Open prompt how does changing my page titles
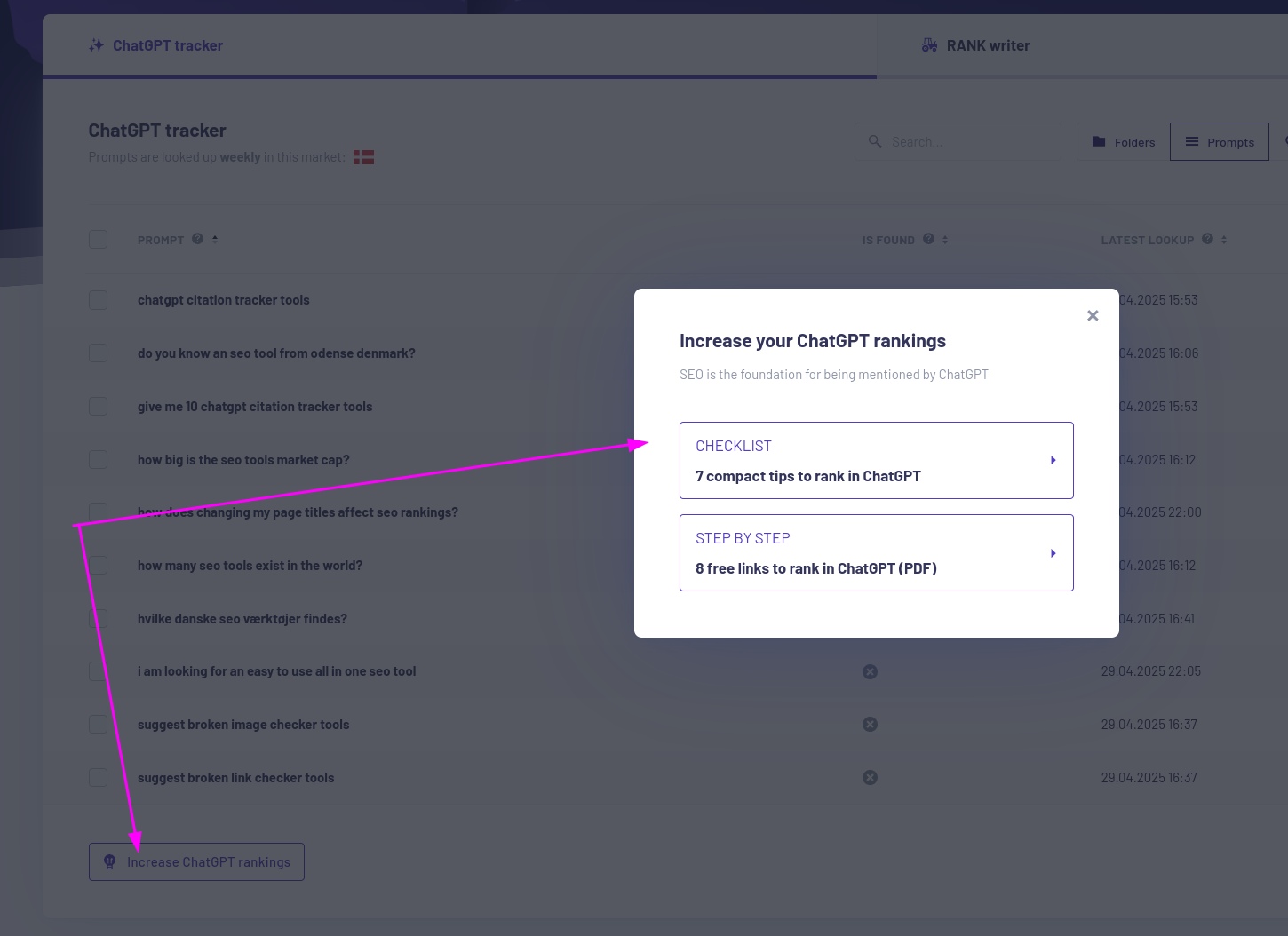The image size is (1288, 936). (298, 512)
